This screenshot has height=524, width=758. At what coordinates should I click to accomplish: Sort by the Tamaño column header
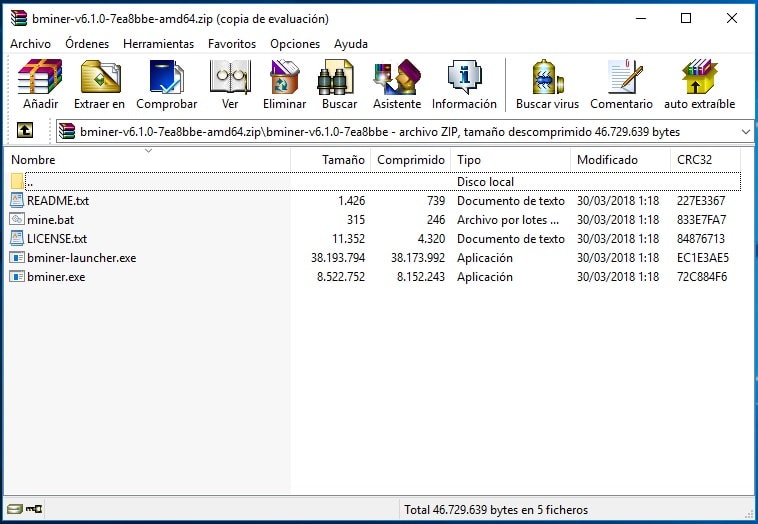pyautogui.click(x=331, y=160)
